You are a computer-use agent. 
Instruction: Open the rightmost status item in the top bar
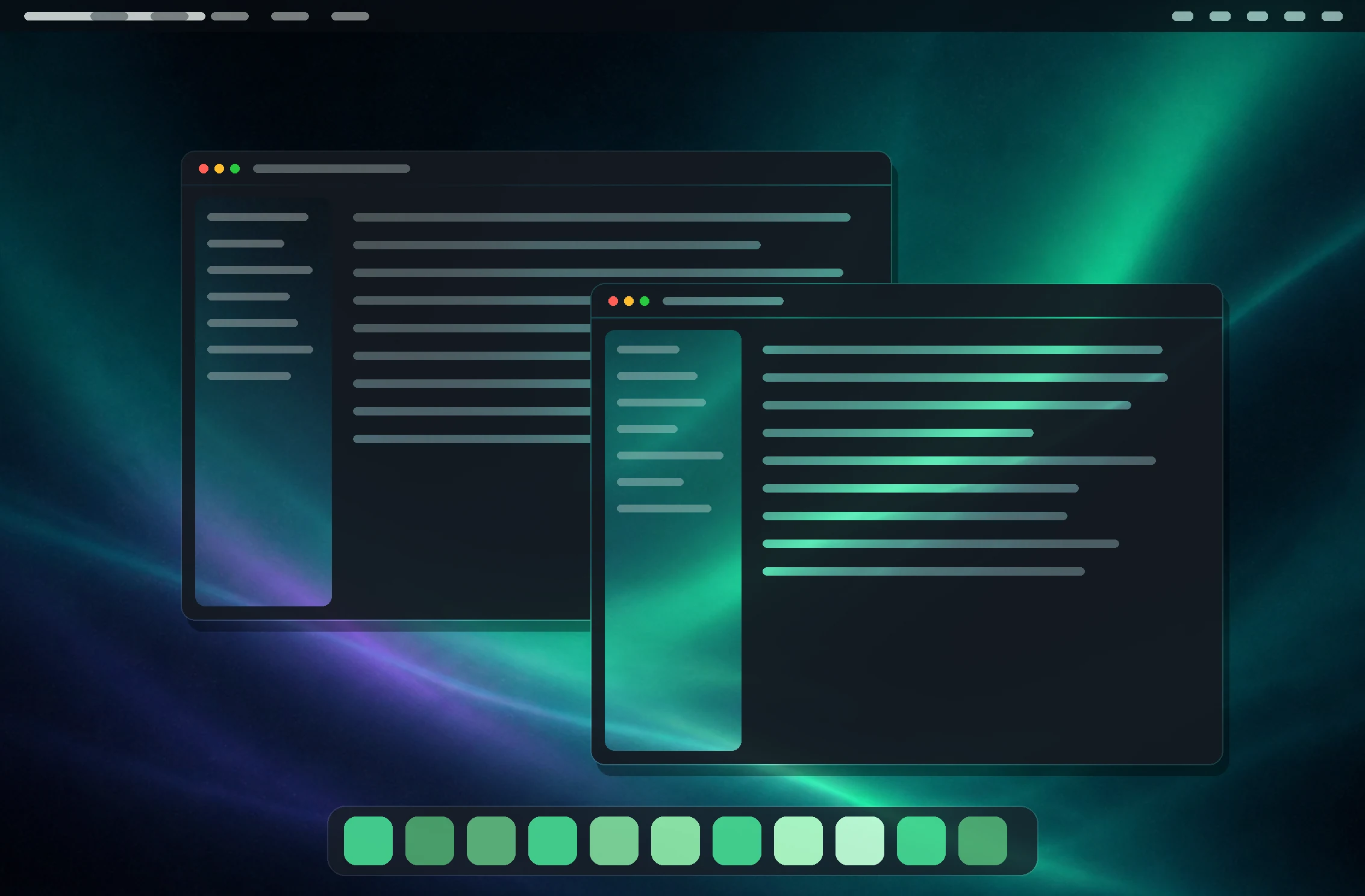(x=1332, y=16)
